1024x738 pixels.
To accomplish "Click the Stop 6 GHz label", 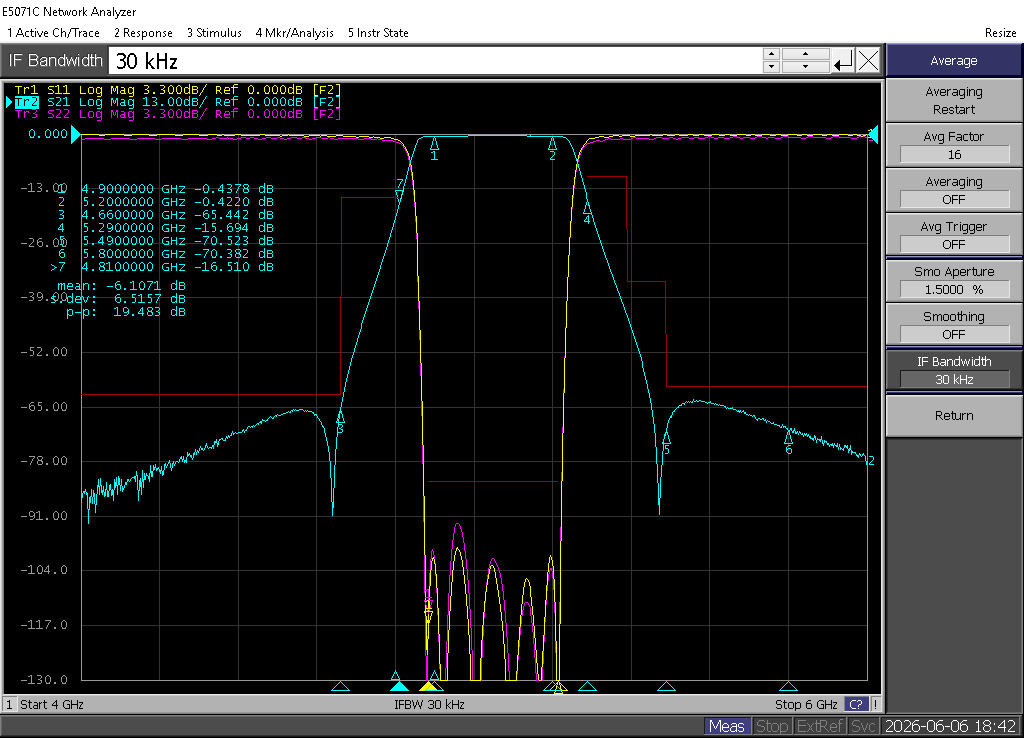I will point(806,705).
